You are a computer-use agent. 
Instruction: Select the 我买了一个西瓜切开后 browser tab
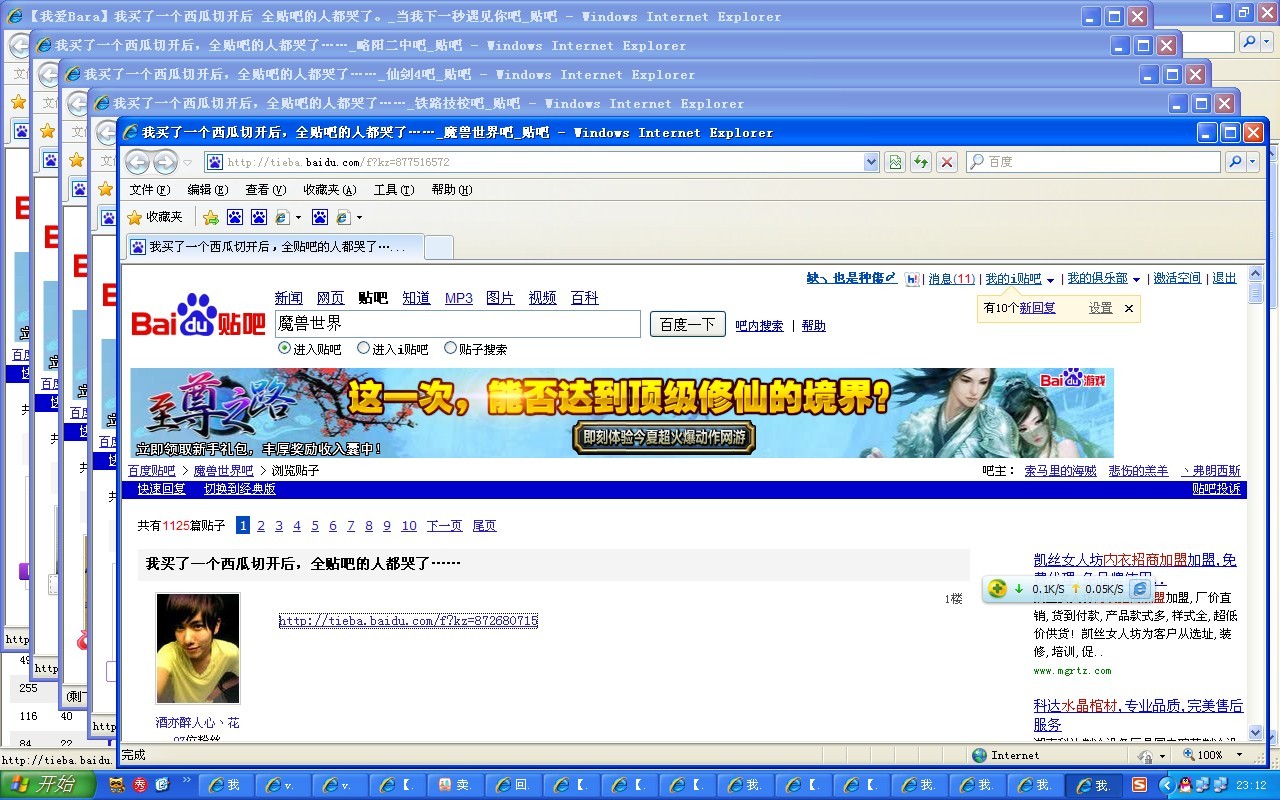[275, 246]
